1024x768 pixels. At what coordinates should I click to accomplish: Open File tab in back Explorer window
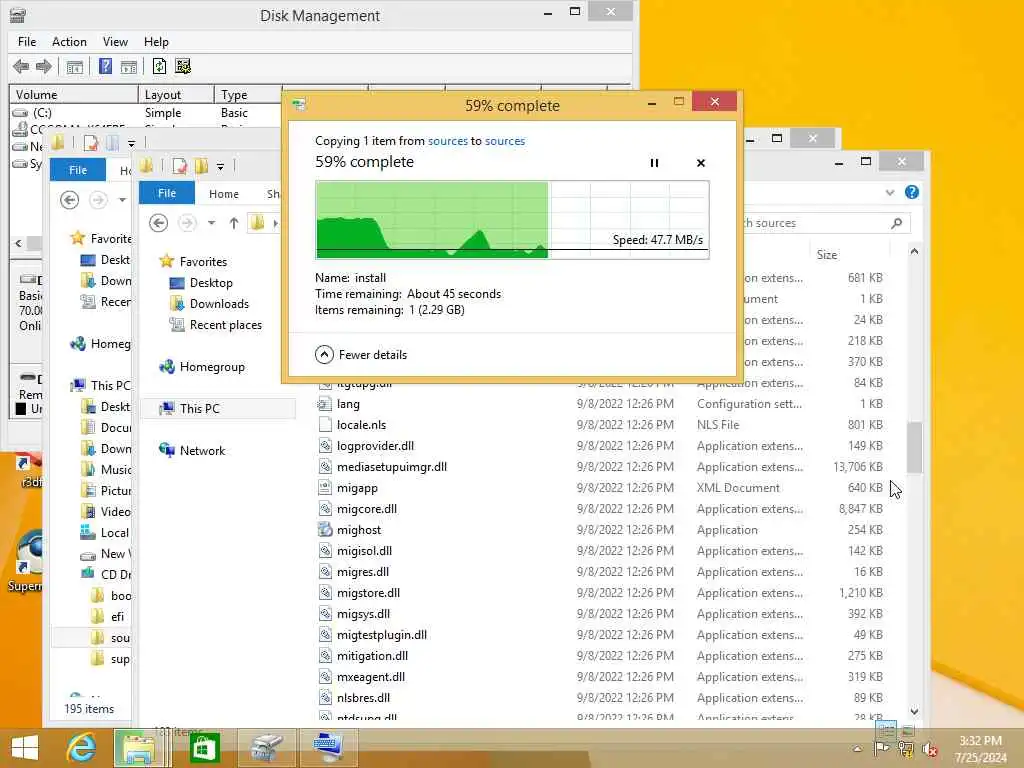pyautogui.click(x=78, y=170)
